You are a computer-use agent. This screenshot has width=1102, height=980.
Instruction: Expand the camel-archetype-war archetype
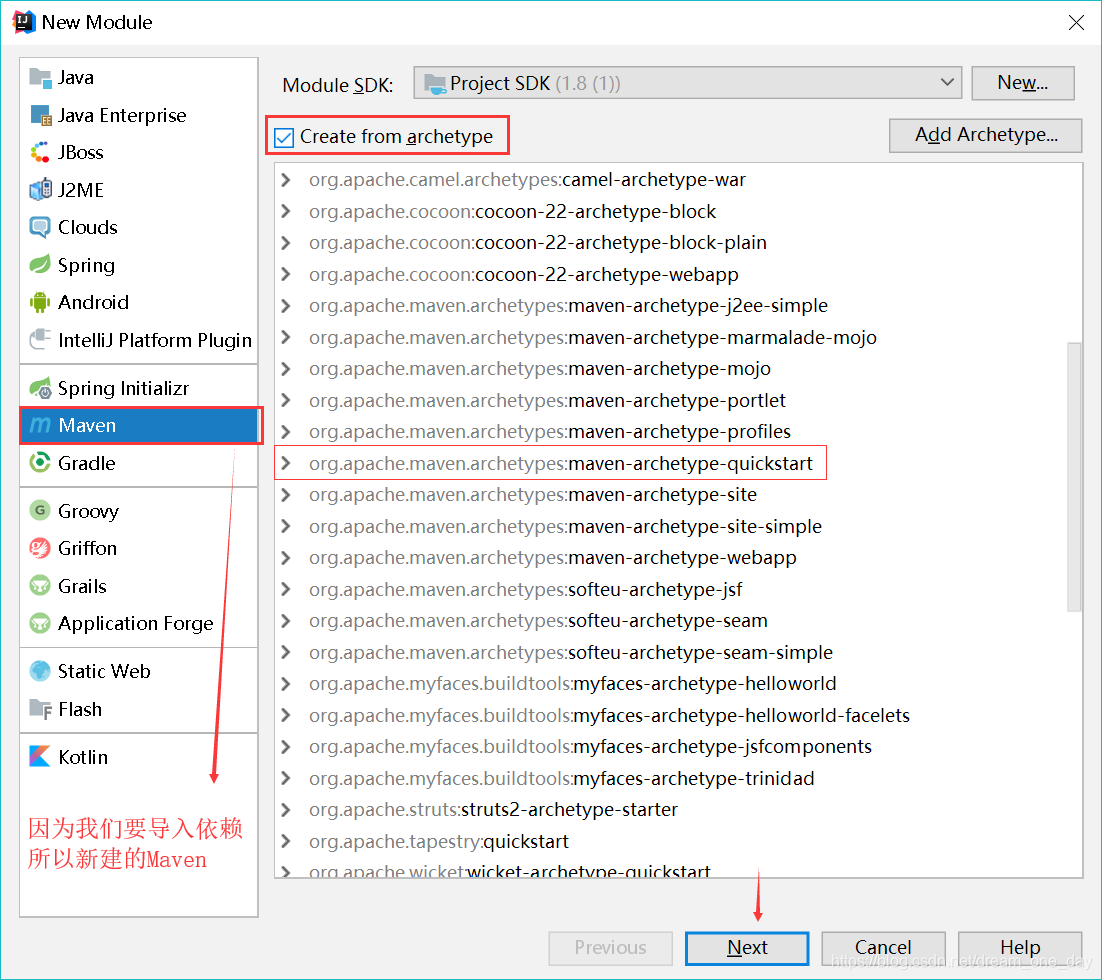click(285, 180)
